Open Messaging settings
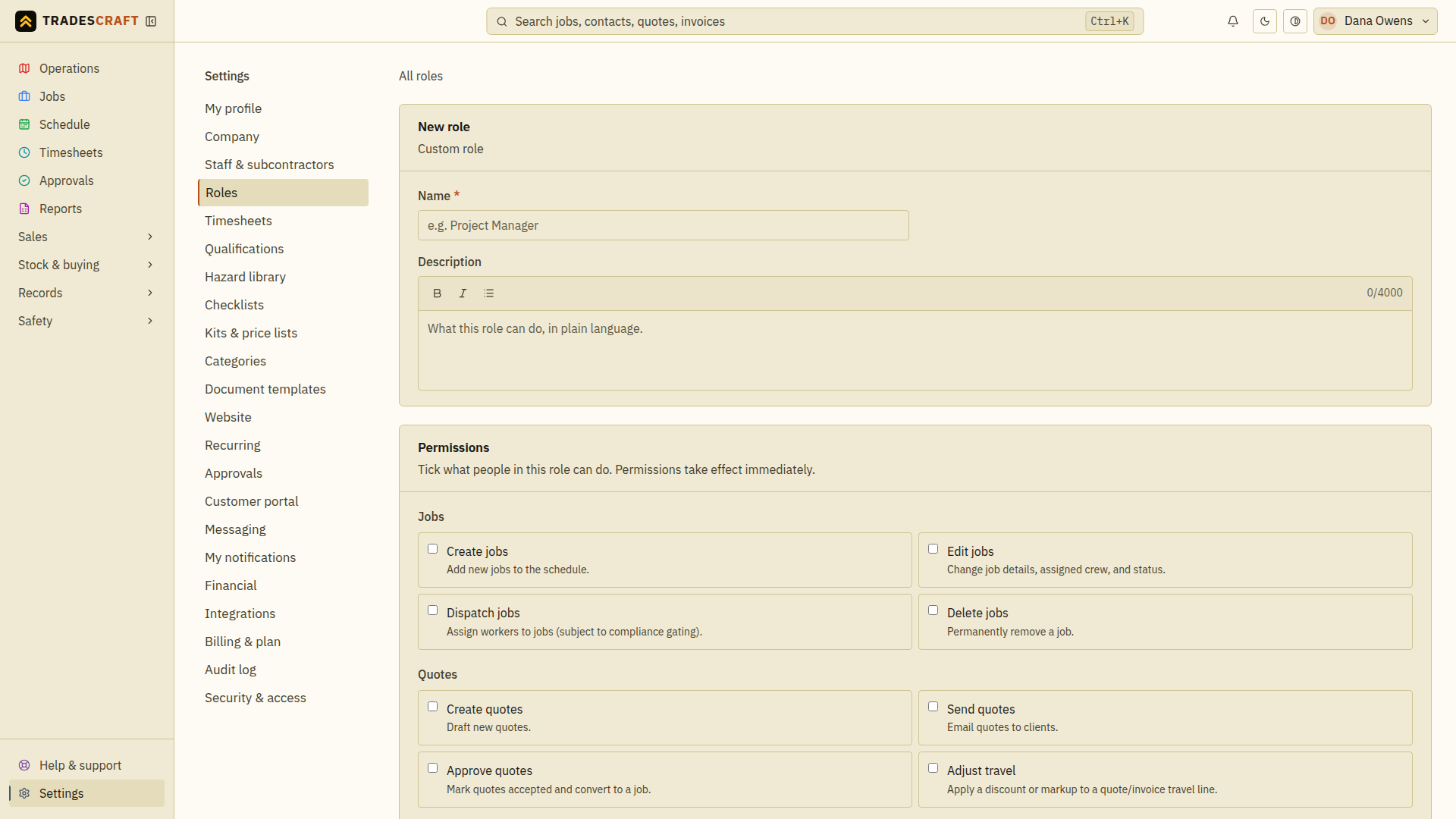 tap(283, 529)
